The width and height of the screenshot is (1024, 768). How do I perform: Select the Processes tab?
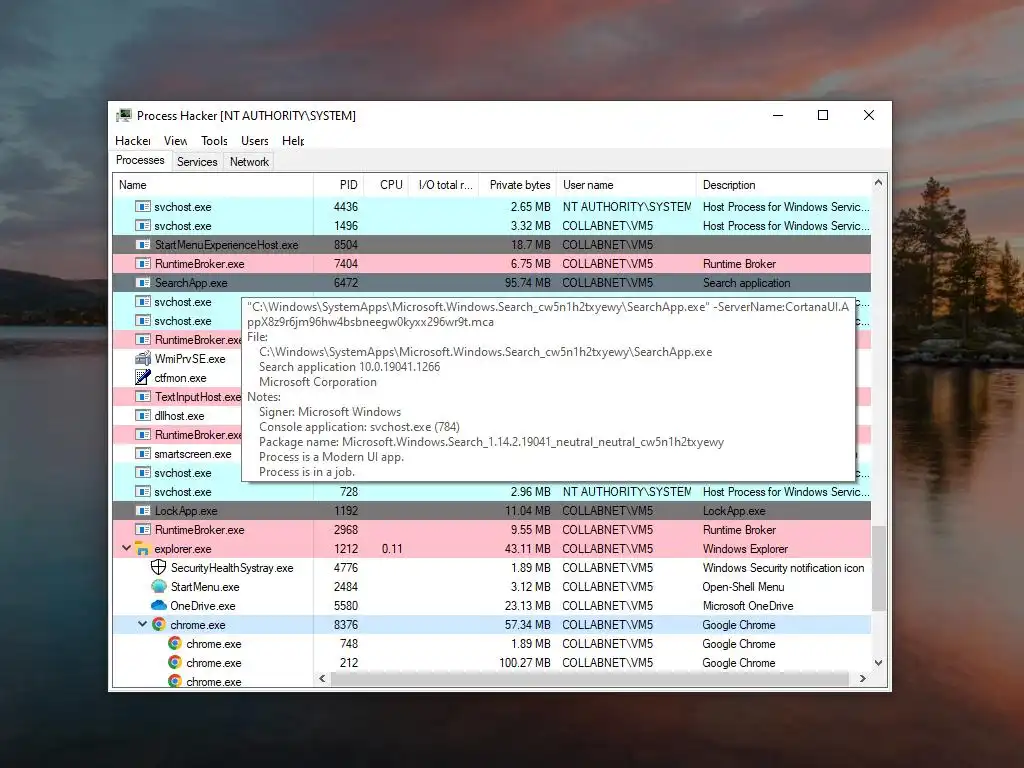(140, 160)
